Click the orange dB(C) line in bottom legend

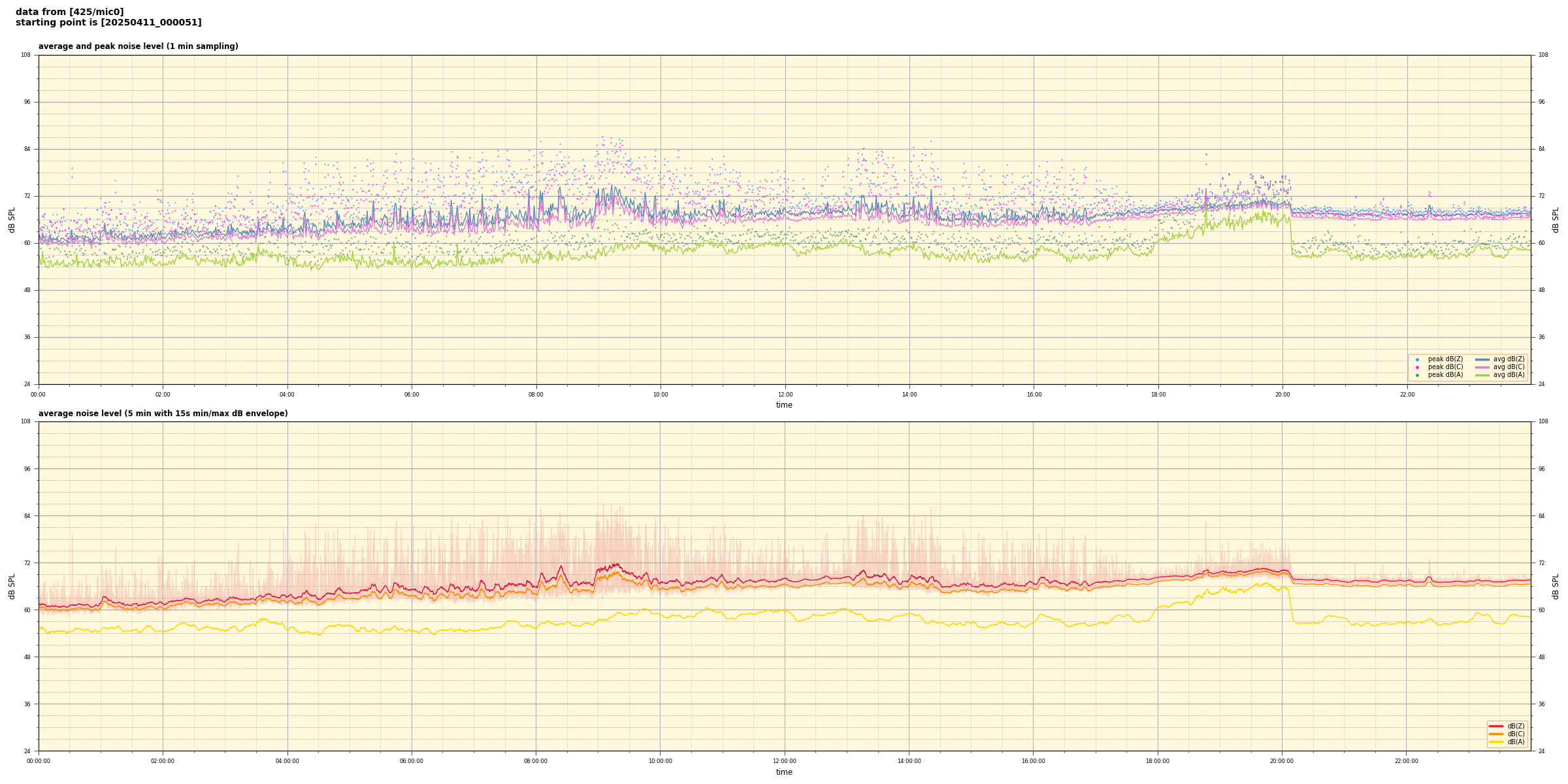tap(1496, 734)
